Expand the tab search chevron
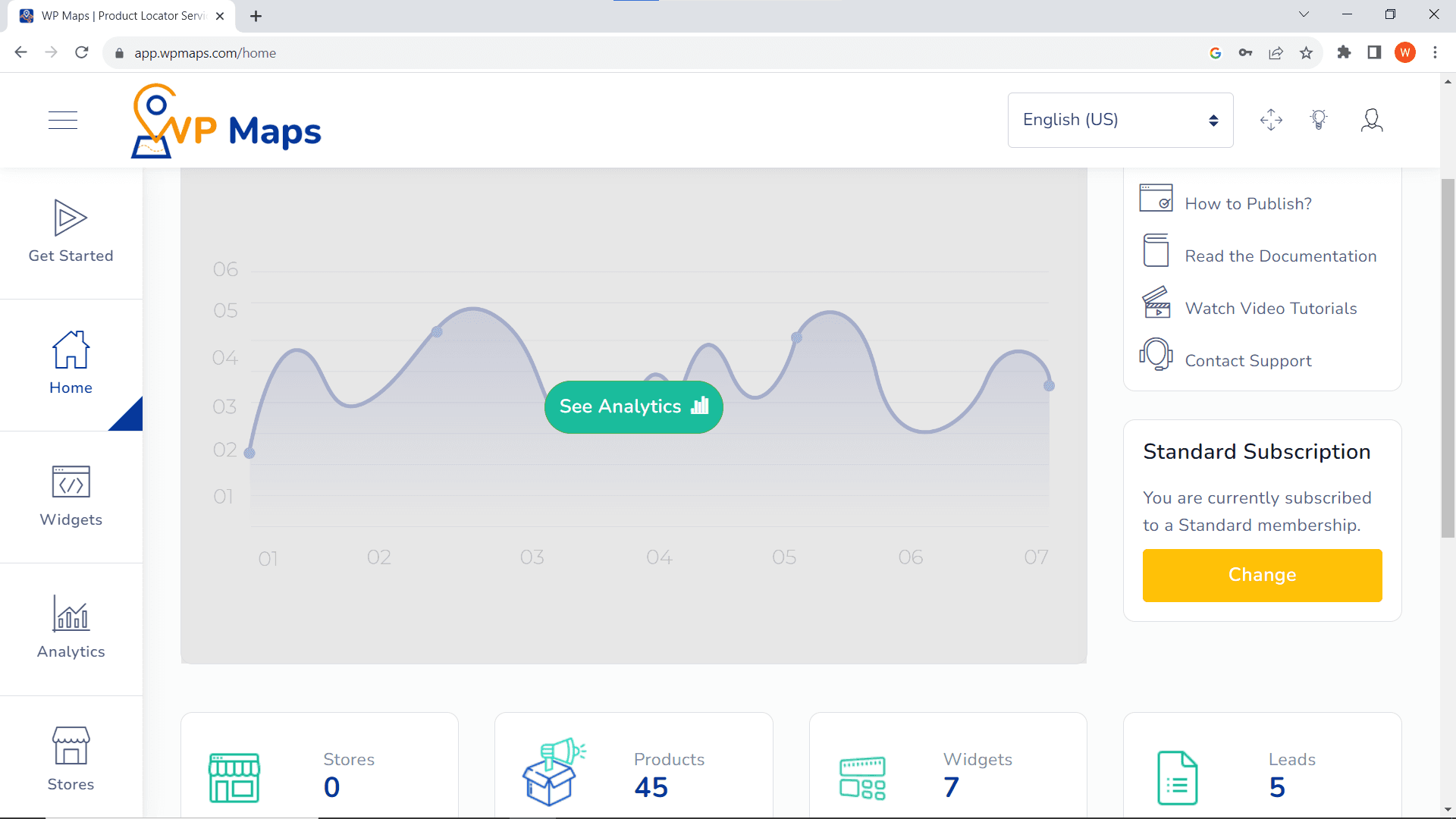This screenshot has width=1456, height=819. click(1304, 14)
